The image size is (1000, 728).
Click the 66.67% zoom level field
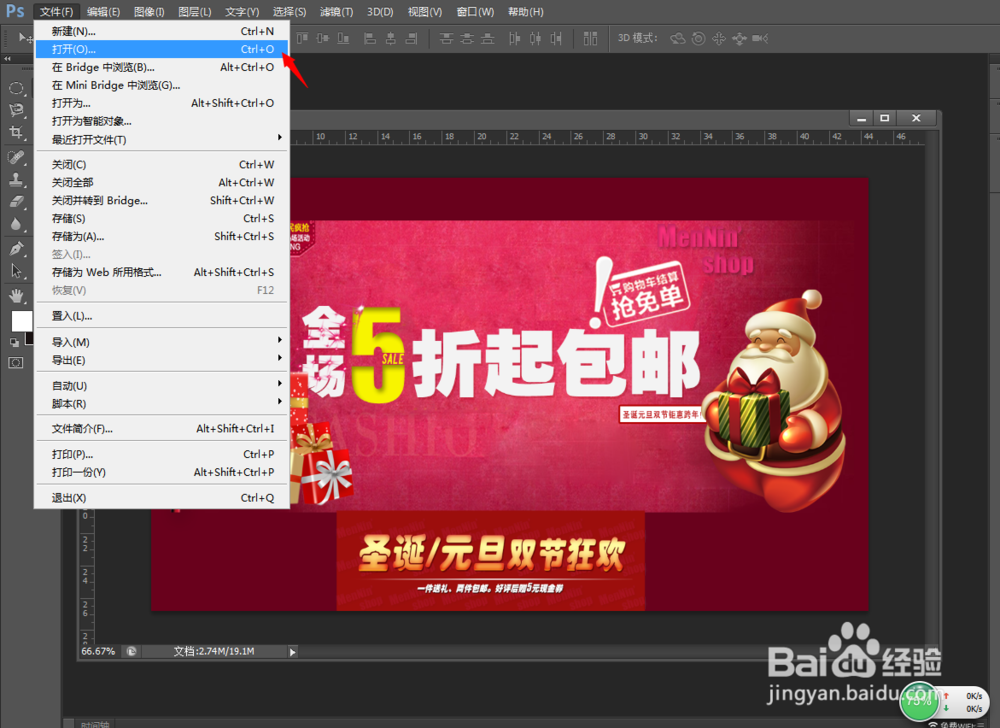98,652
